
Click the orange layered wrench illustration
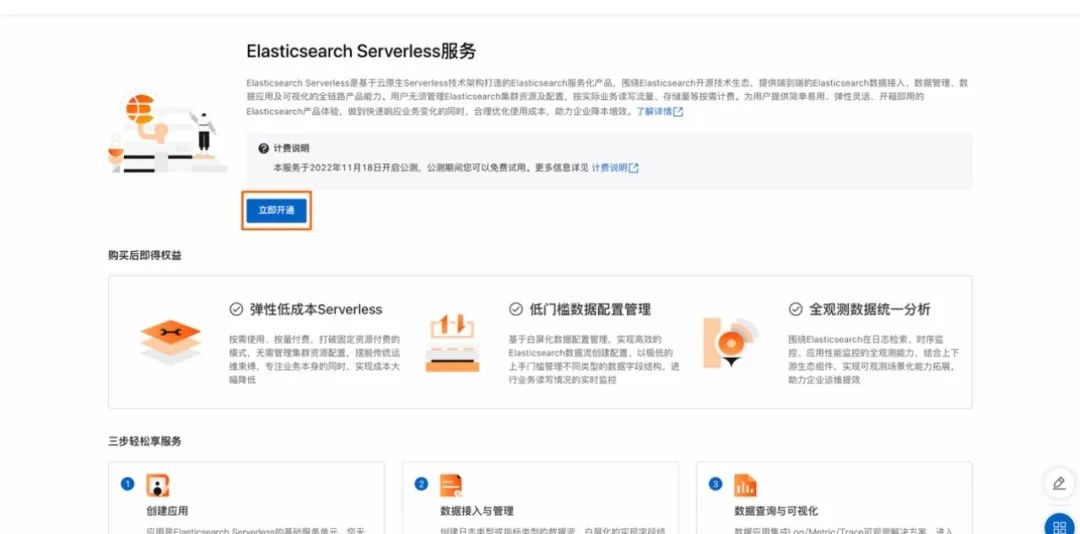170,342
